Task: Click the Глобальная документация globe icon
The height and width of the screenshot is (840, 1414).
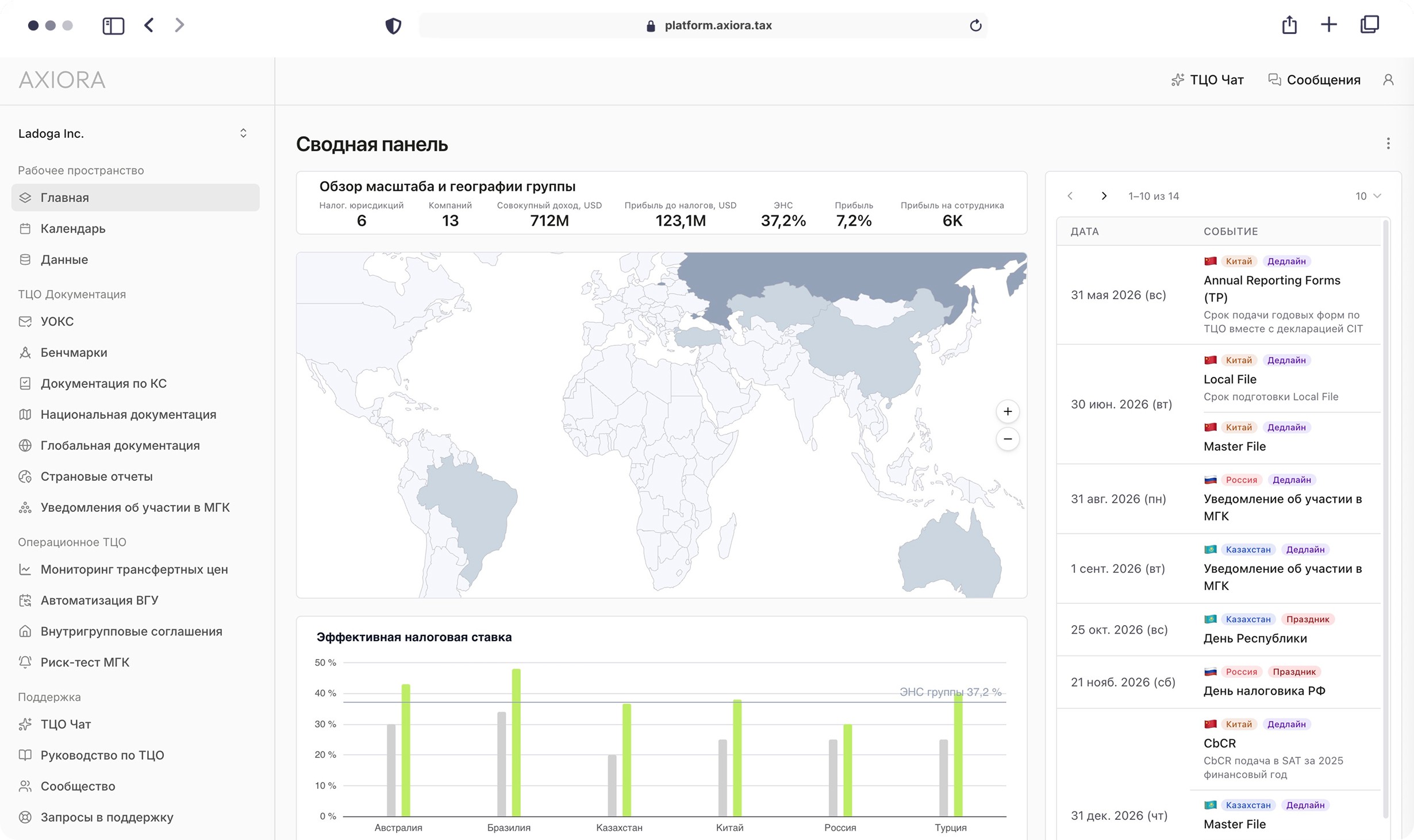Action: [x=25, y=445]
